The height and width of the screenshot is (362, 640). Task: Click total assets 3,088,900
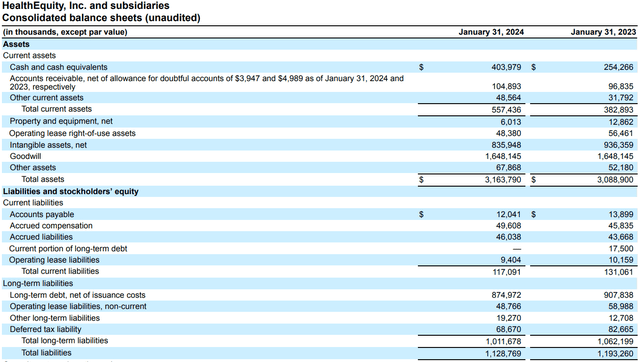[616, 180]
